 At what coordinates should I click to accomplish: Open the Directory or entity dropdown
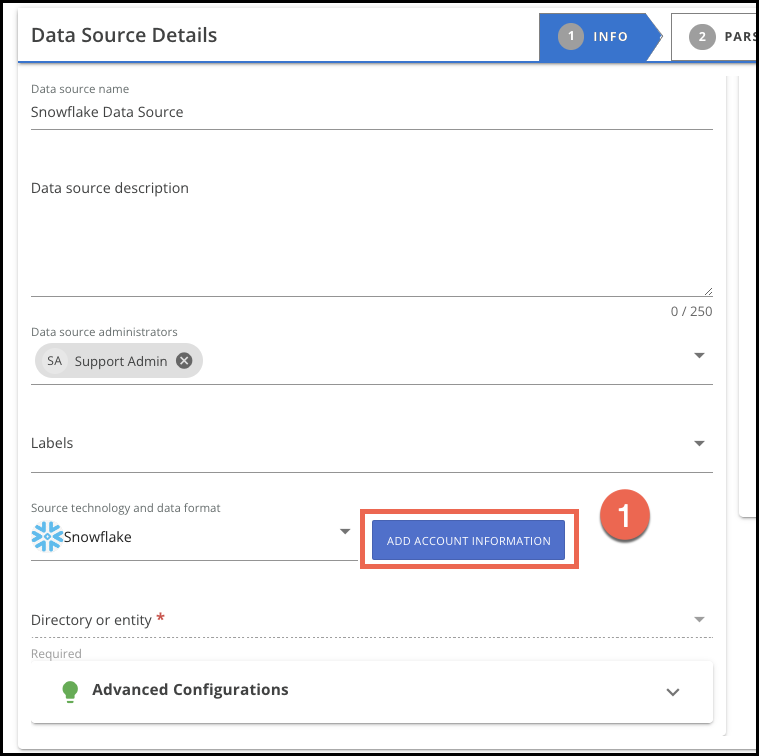click(699, 620)
